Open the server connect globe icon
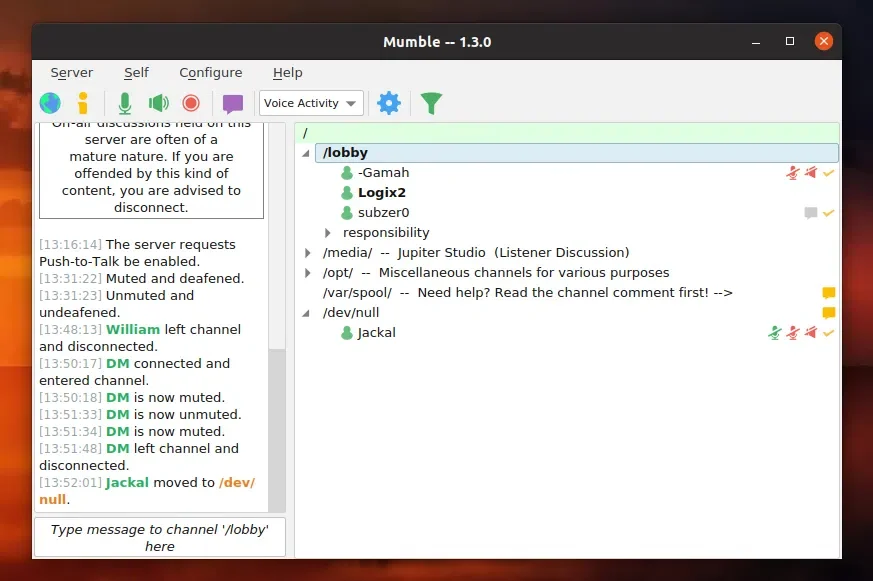Viewport: 873px width, 581px height. point(50,103)
